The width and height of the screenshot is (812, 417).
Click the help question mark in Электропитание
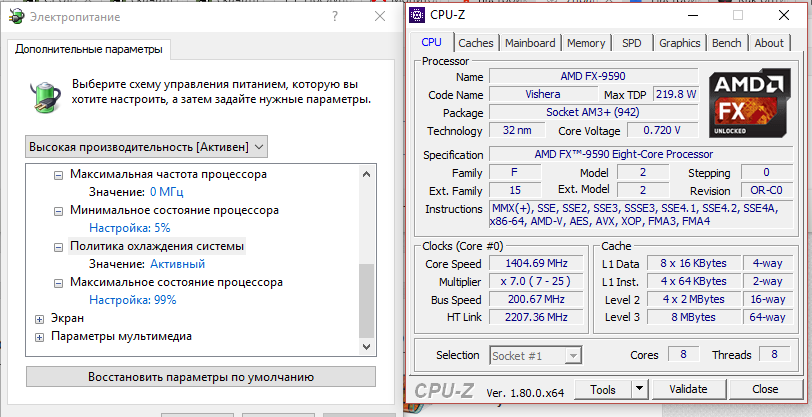tap(335, 17)
